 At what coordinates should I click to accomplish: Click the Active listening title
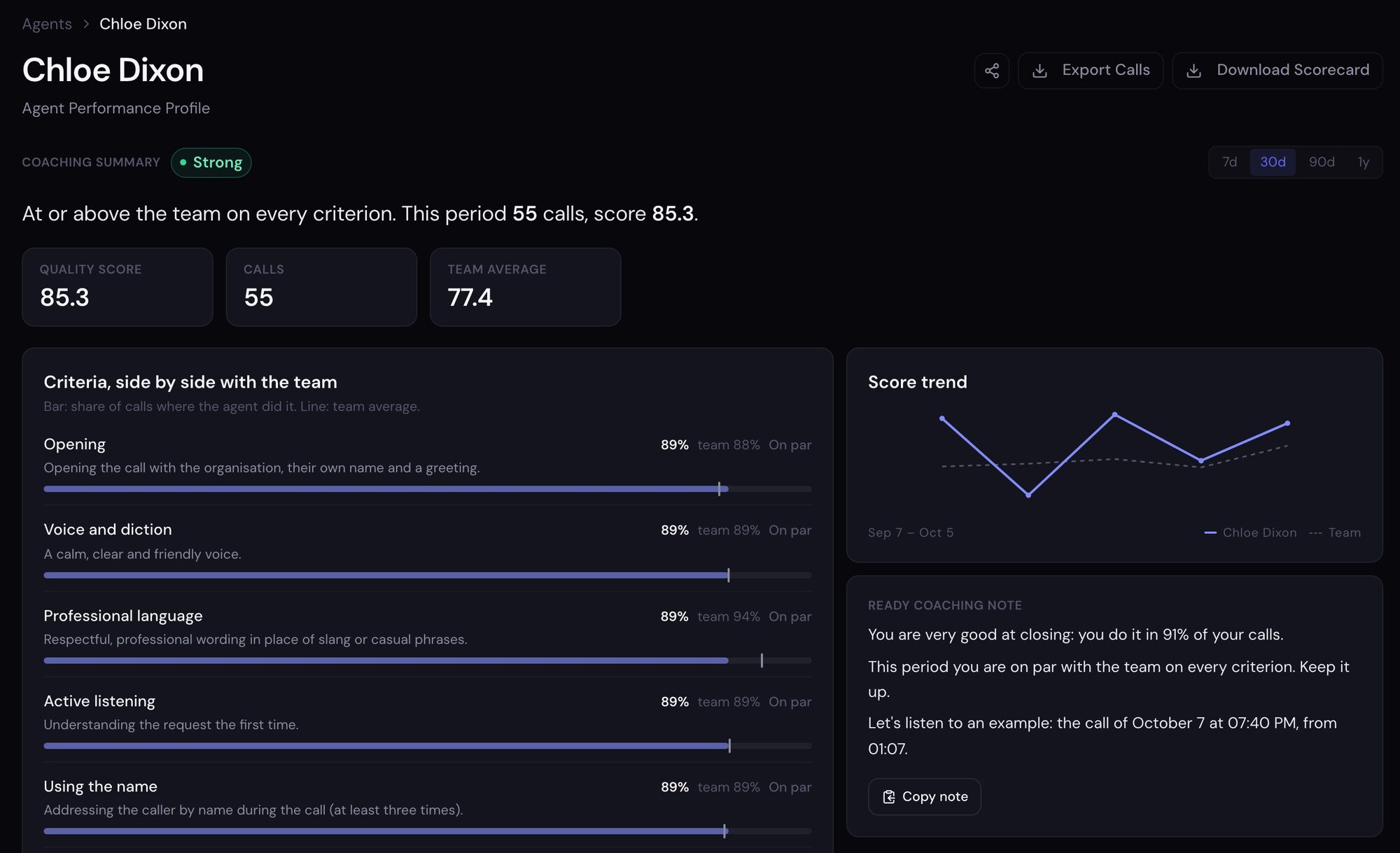click(x=99, y=701)
